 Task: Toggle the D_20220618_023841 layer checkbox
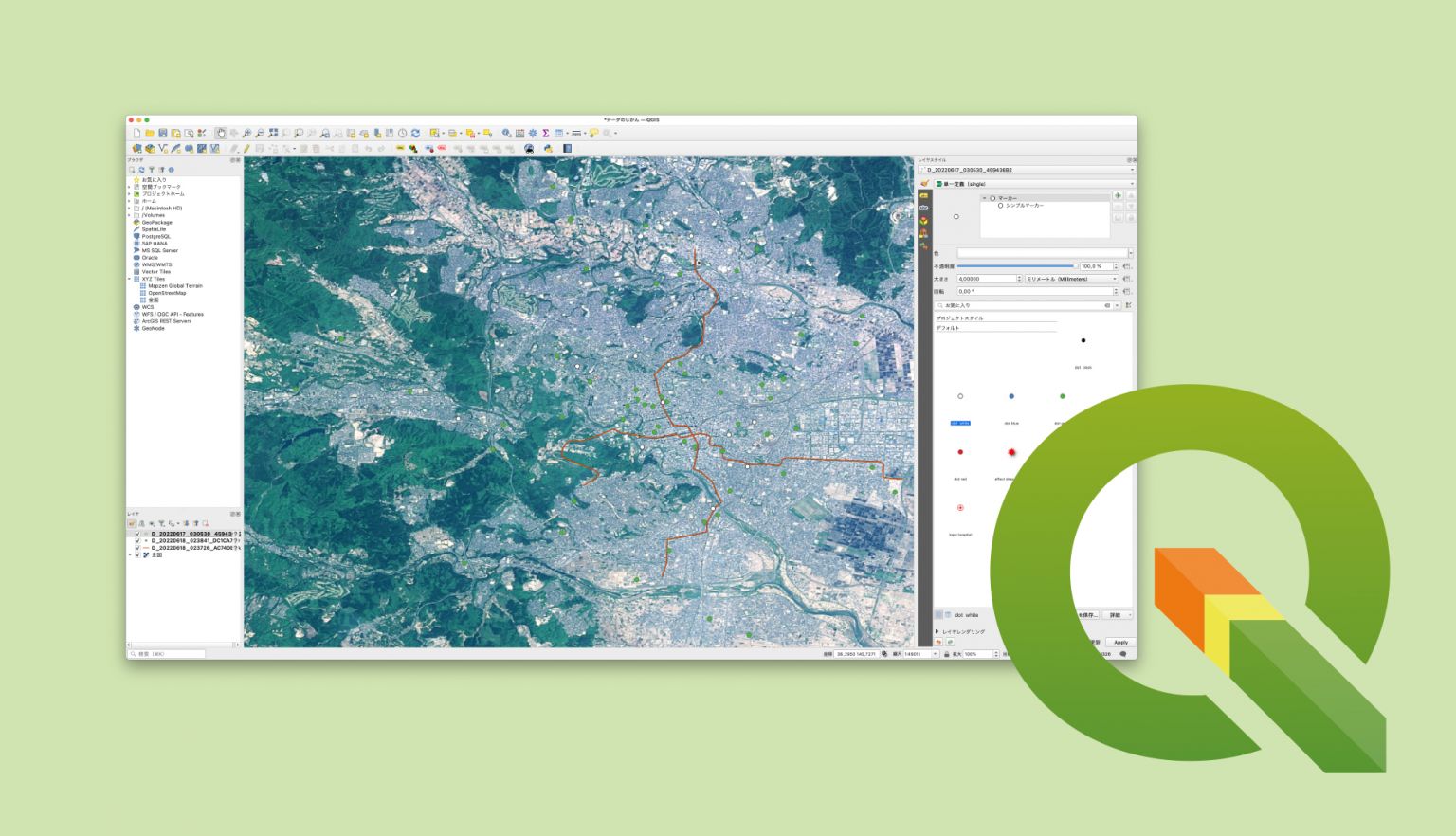tap(137, 540)
